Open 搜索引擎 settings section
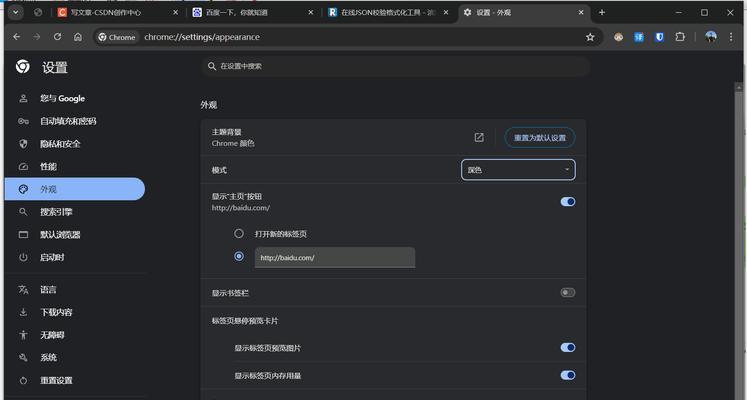This screenshot has width=747, height=400. point(75,212)
